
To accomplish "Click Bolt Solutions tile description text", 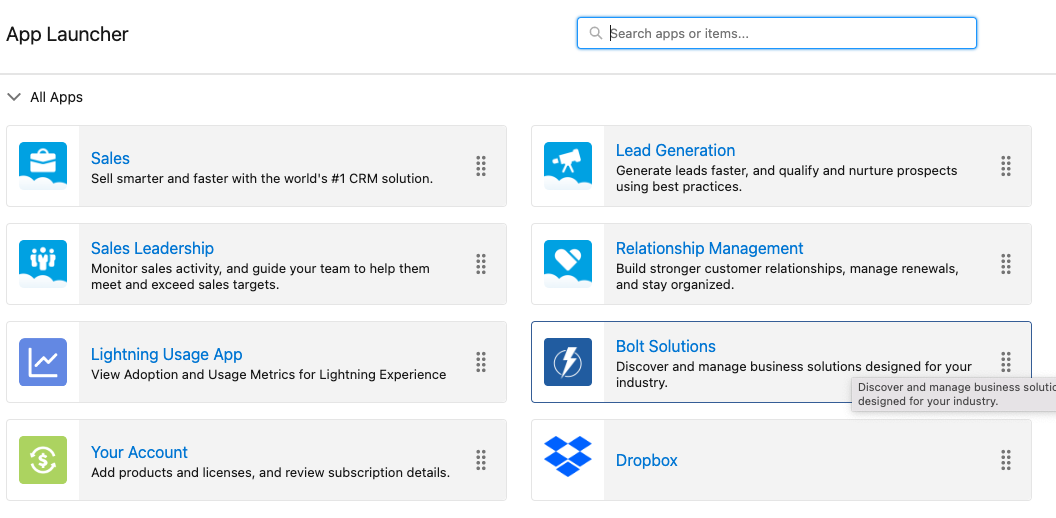I will tap(794, 375).
